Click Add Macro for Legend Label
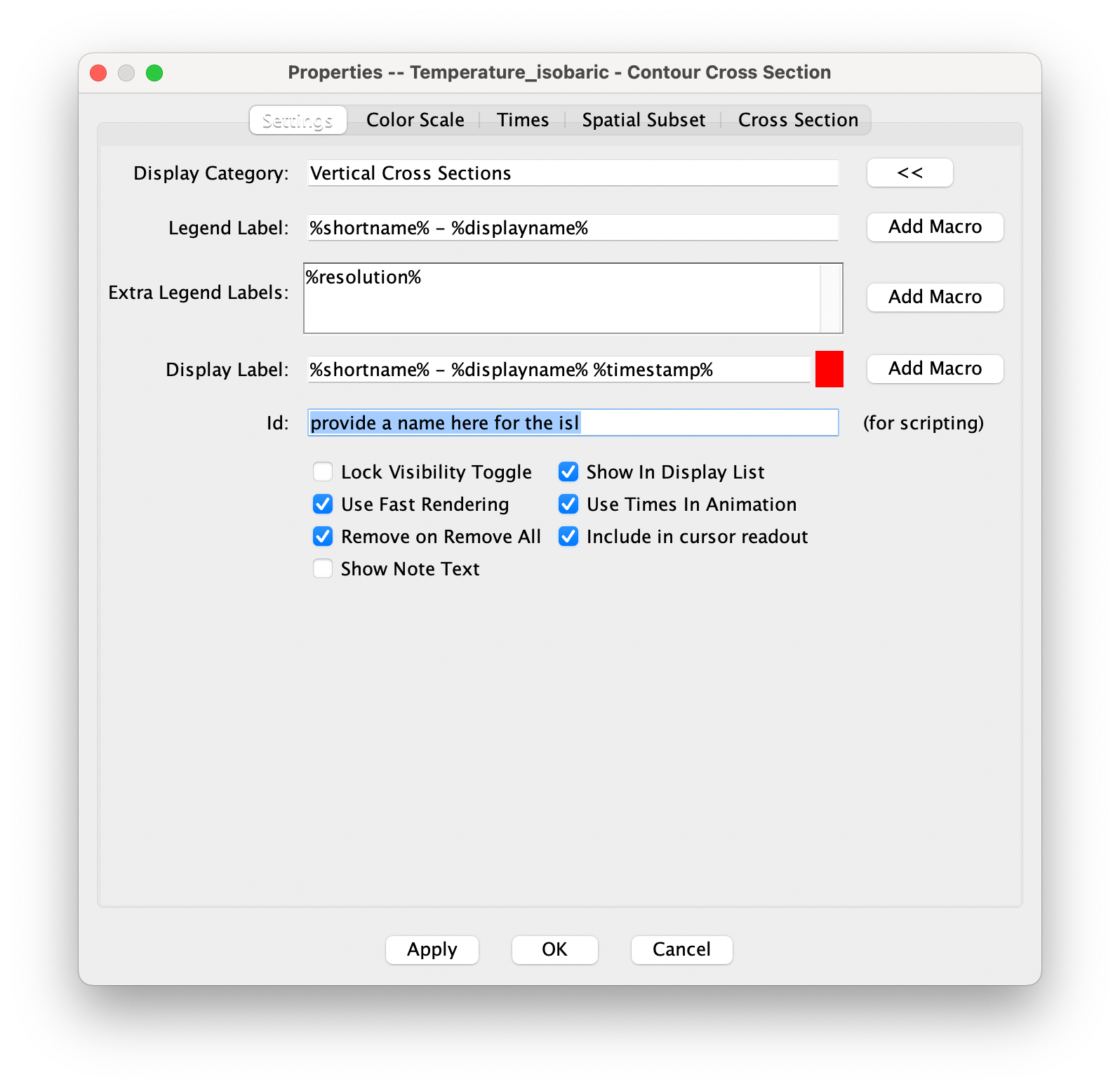 (934, 227)
